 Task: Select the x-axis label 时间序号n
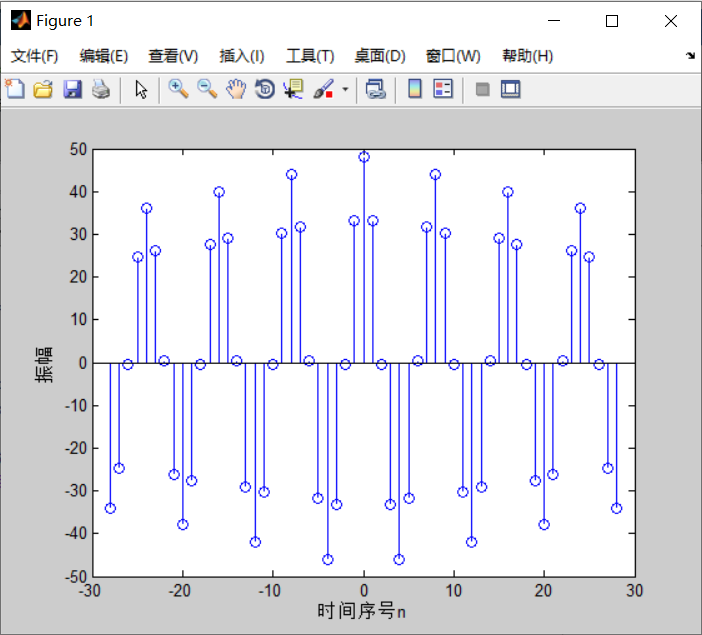[361, 611]
